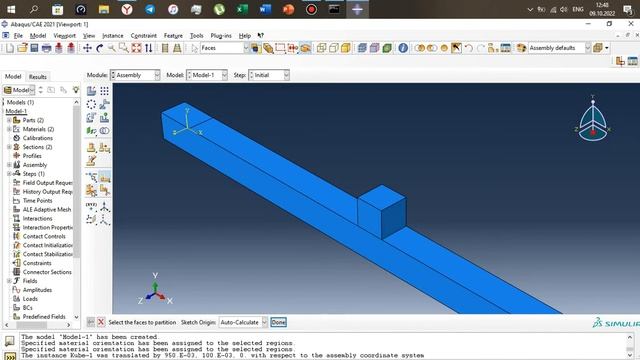Expand the Parts (2) tree node
Screen dimensions: 640x360
click(x=9, y=120)
